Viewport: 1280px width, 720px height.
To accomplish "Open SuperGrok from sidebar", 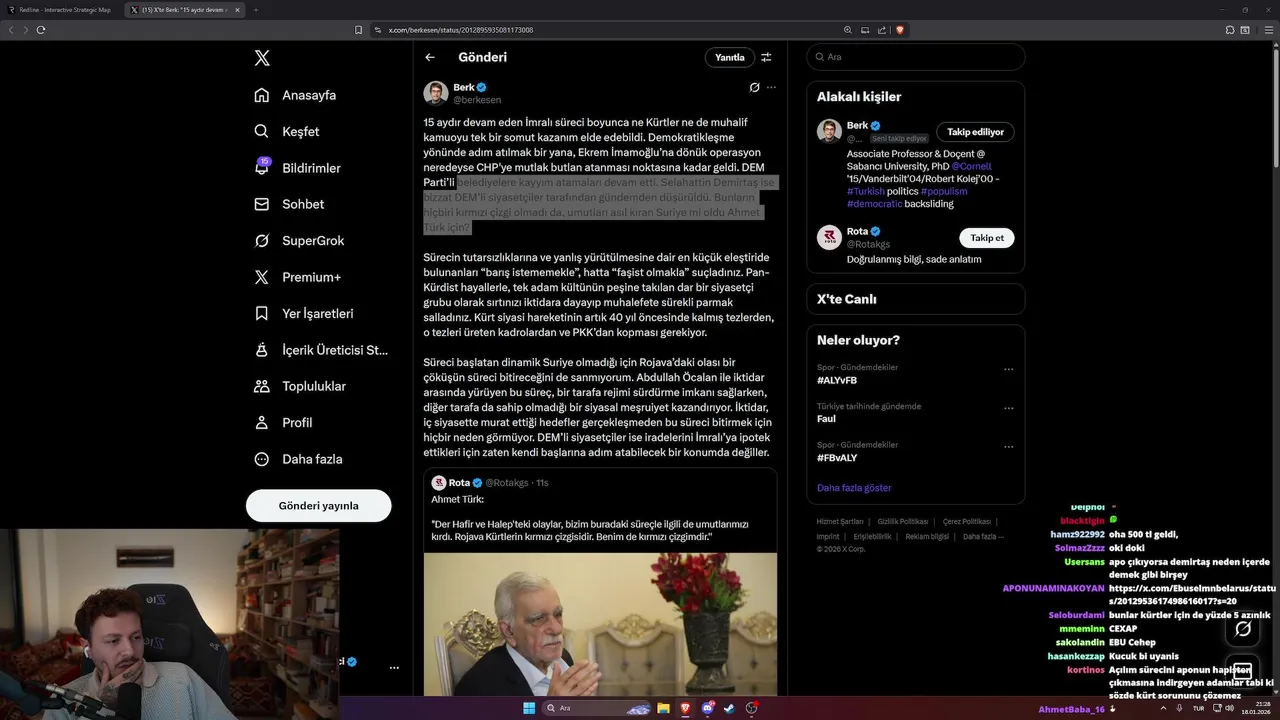I will pos(299,240).
